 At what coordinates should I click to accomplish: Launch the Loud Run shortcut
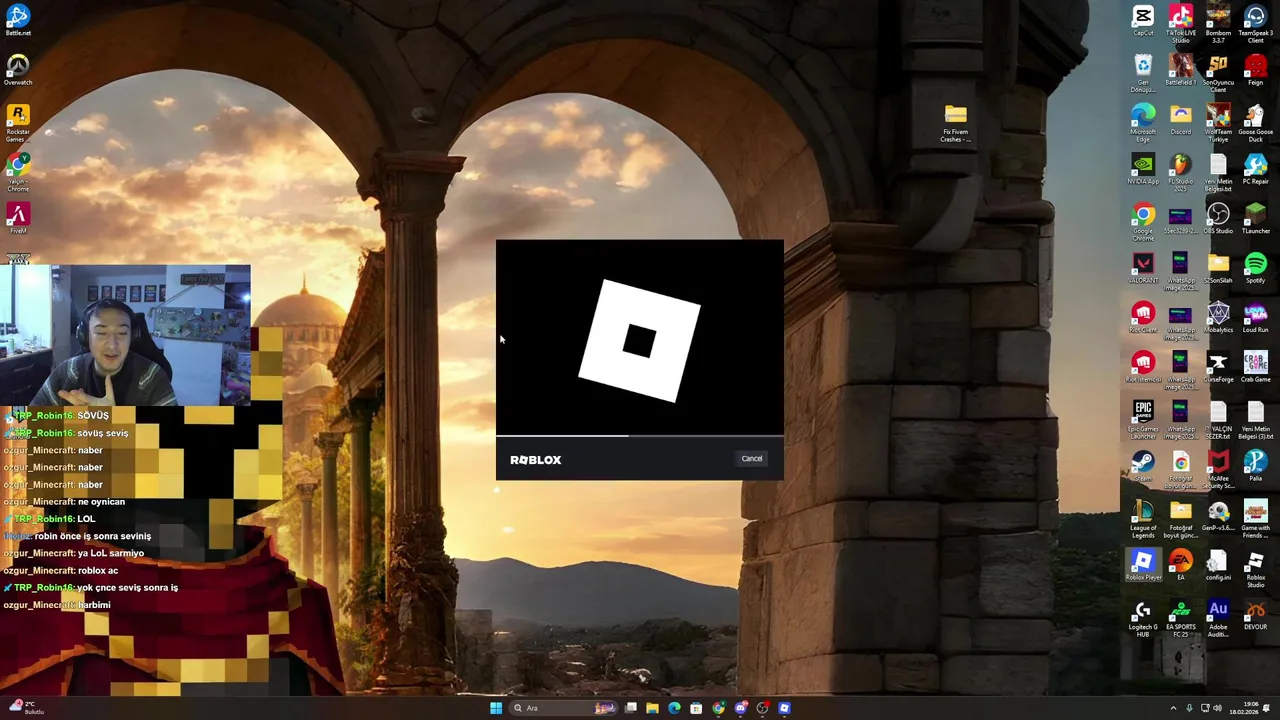point(1255,317)
